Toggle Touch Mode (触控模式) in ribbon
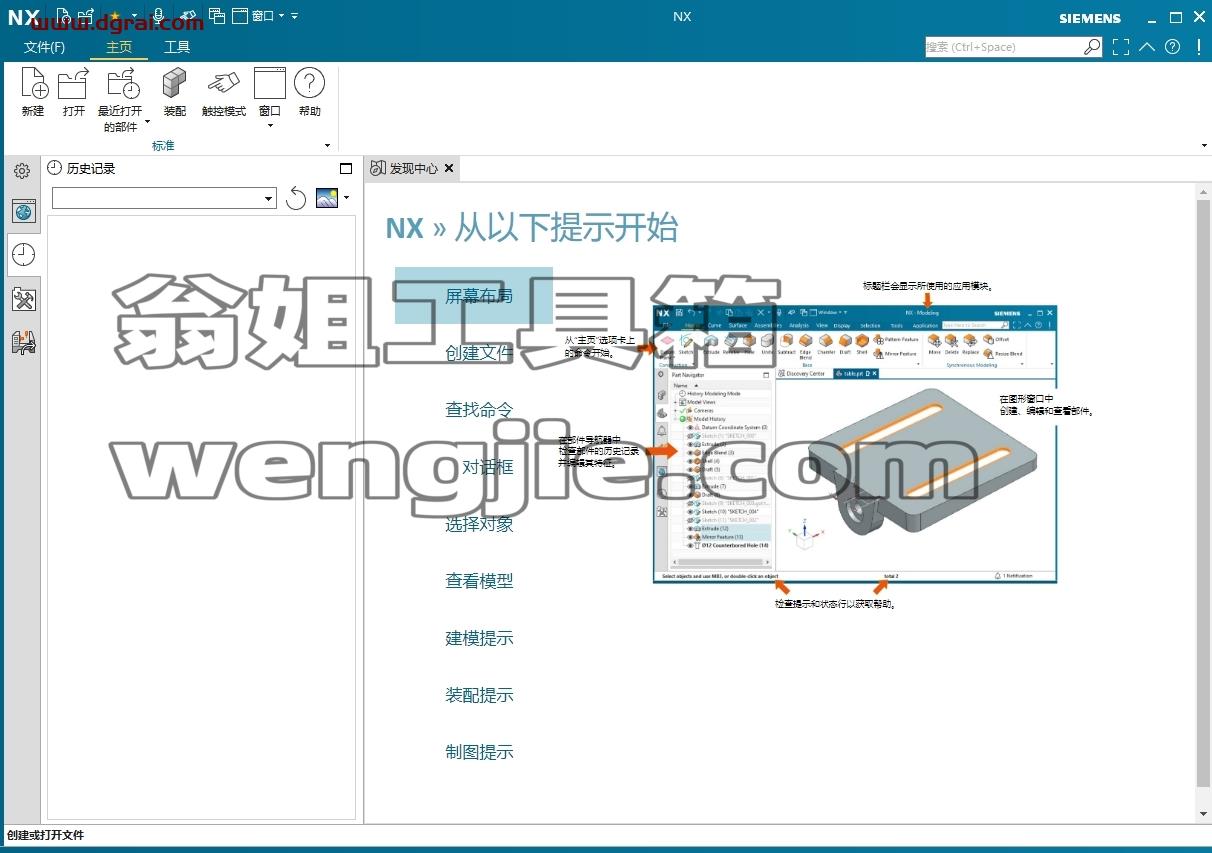The image size is (1212, 853). (223, 84)
